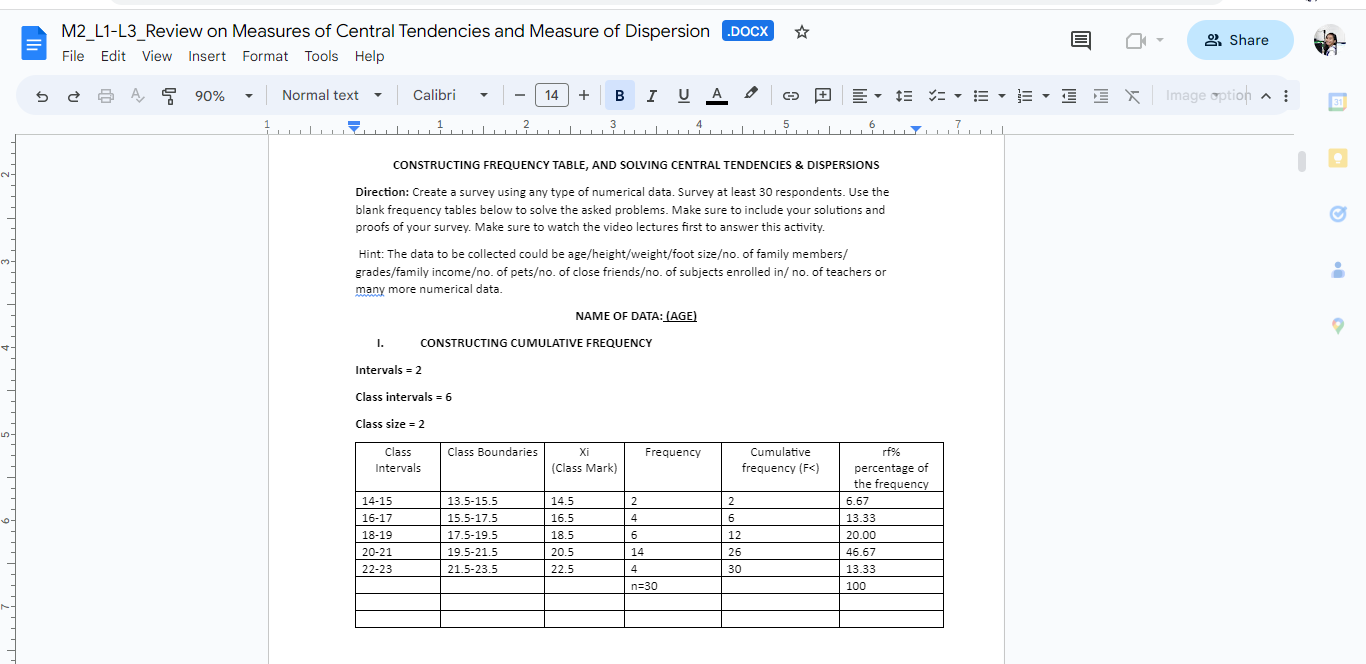
Task: Toggle Italic formatting
Action: tap(651, 96)
